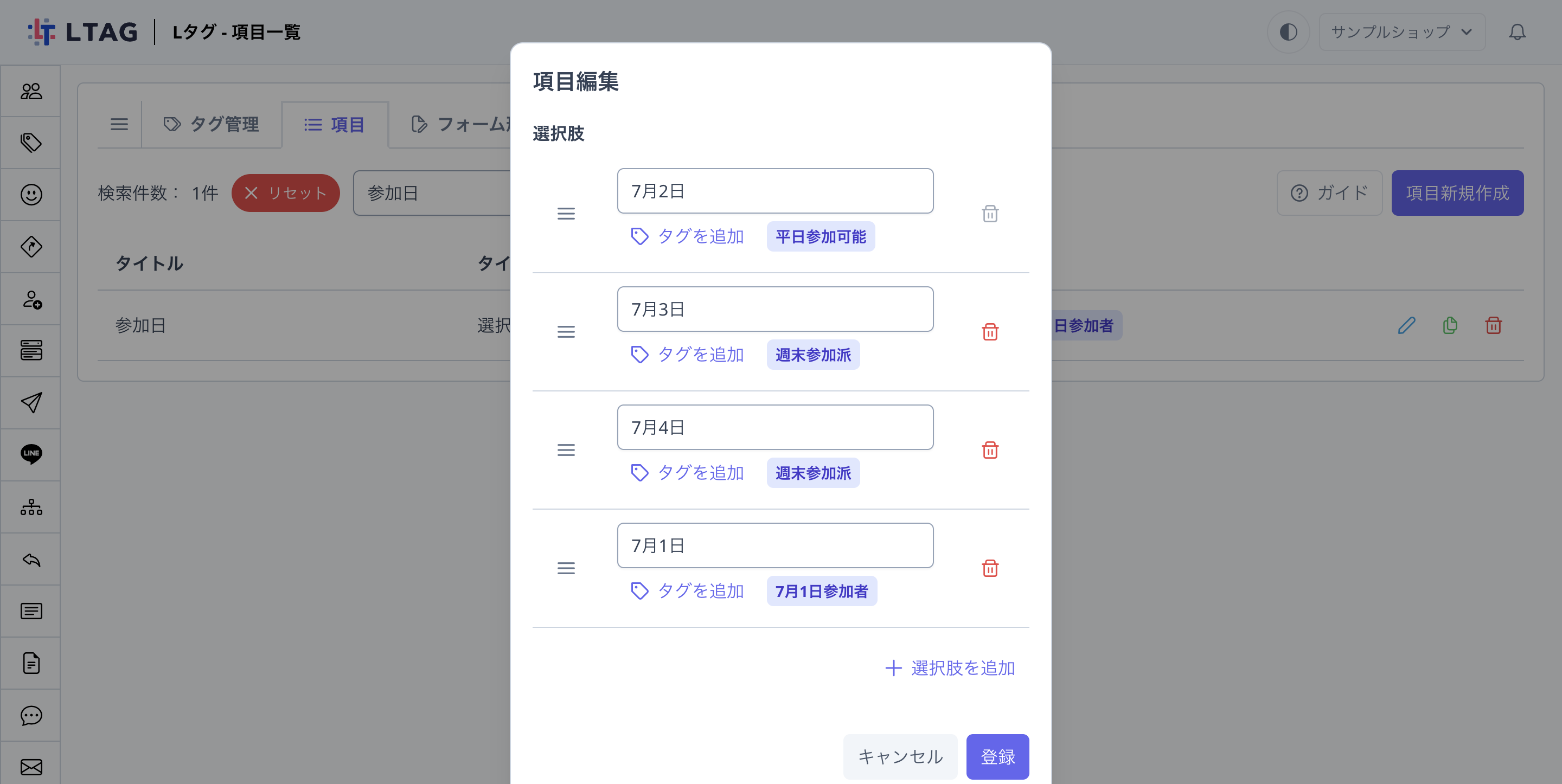This screenshot has height=784, width=1562.
Task: Delete the 7月1日 option
Action: (990, 568)
